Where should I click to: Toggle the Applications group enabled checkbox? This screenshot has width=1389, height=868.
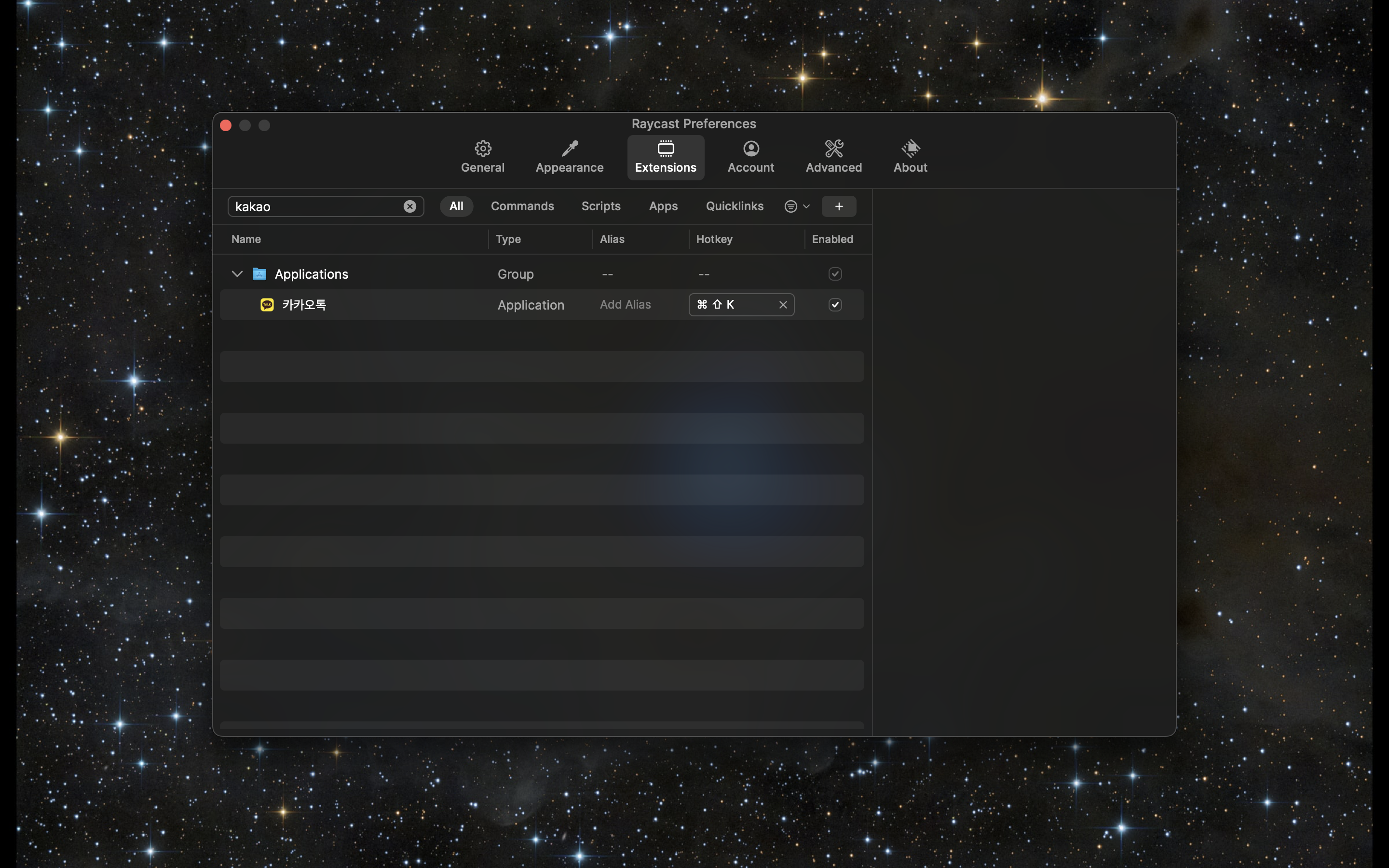(x=834, y=274)
